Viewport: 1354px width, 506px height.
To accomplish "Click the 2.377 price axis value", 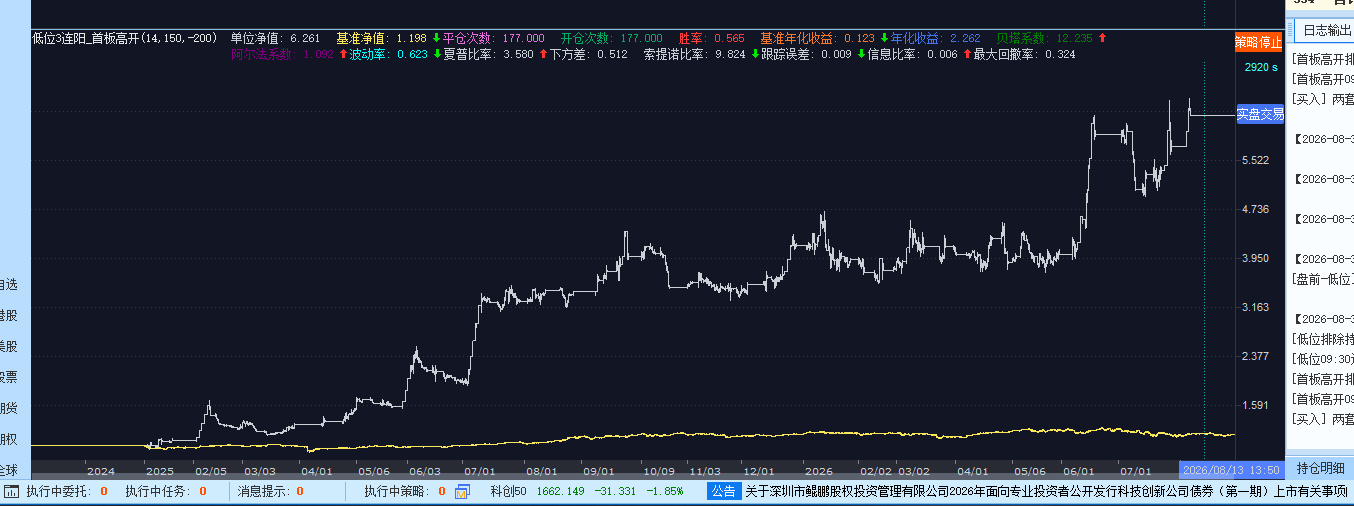I will pos(1254,356).
